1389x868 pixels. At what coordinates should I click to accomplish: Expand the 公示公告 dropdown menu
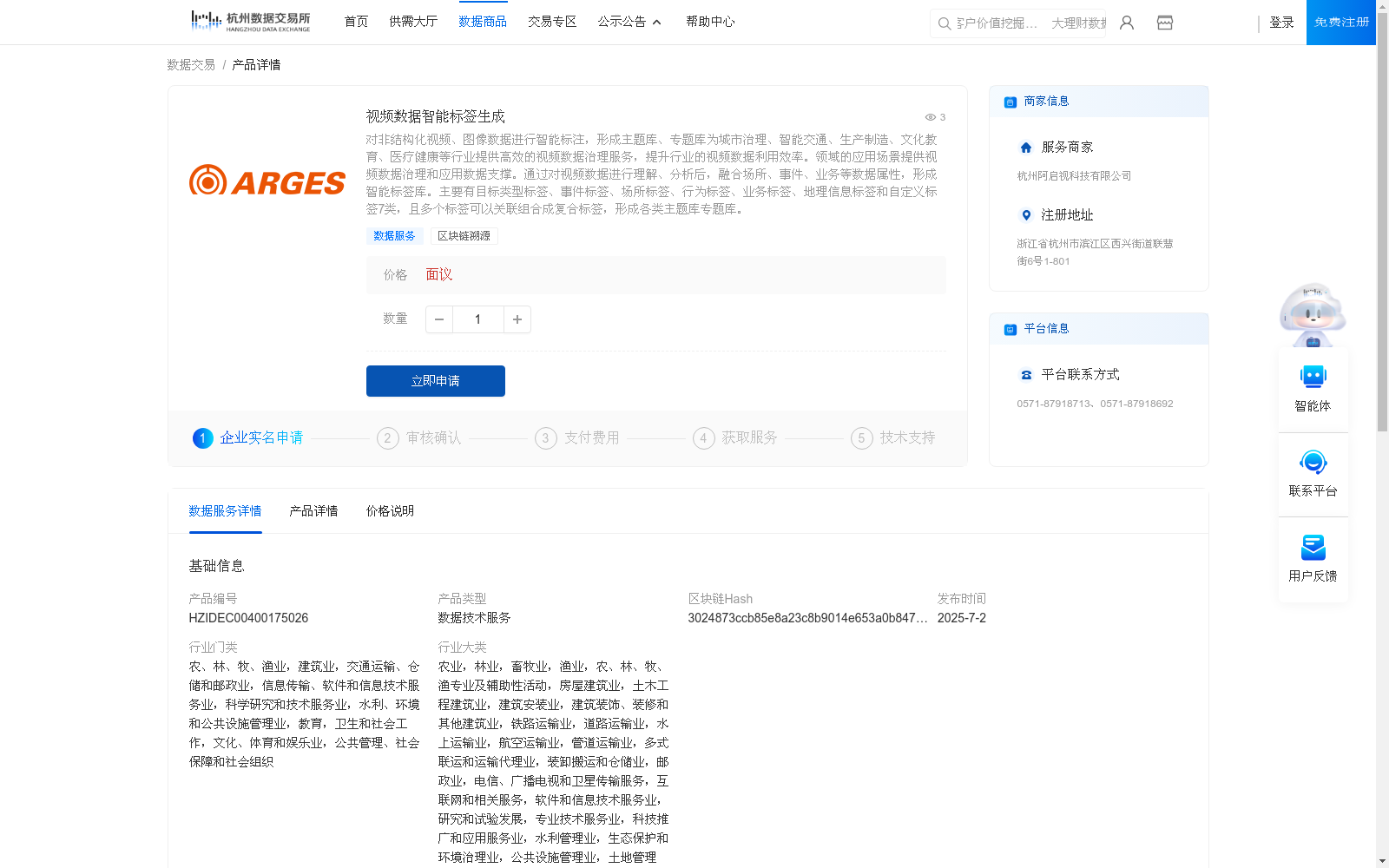coord(629,22)
